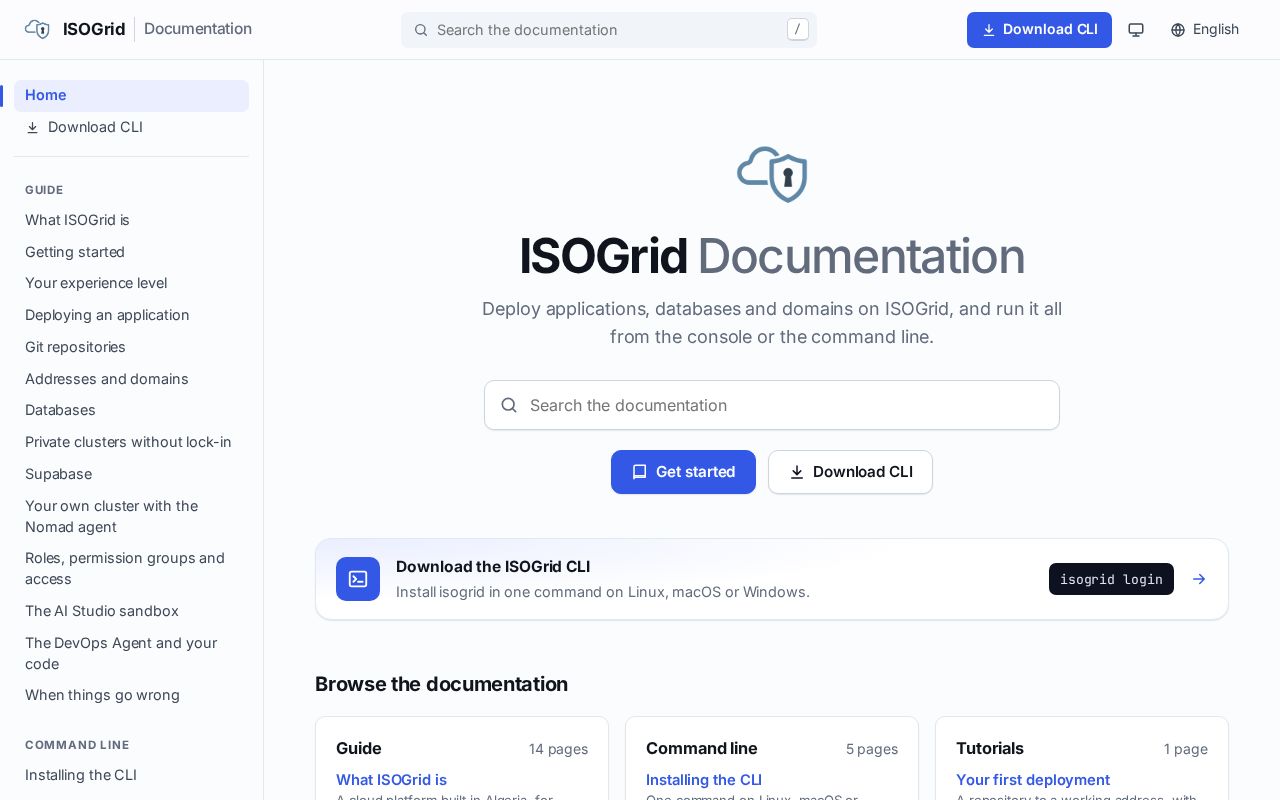This screenshot has height=800, width=1280.
Task: Click the book icon on Get started
Action: pyautogui.click(x=640, y=472)
